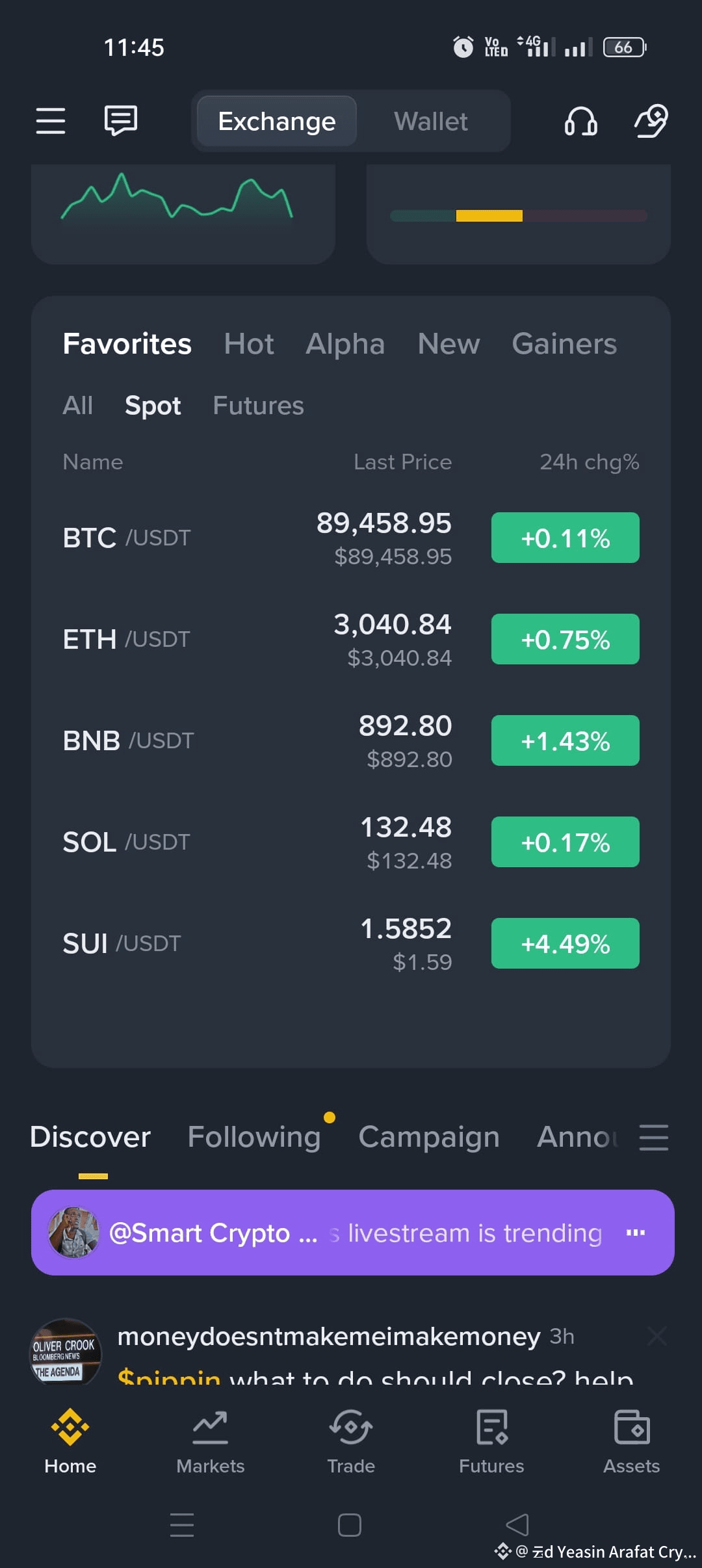
Task: Filter favorites by Futures
Action: point(259,406)
